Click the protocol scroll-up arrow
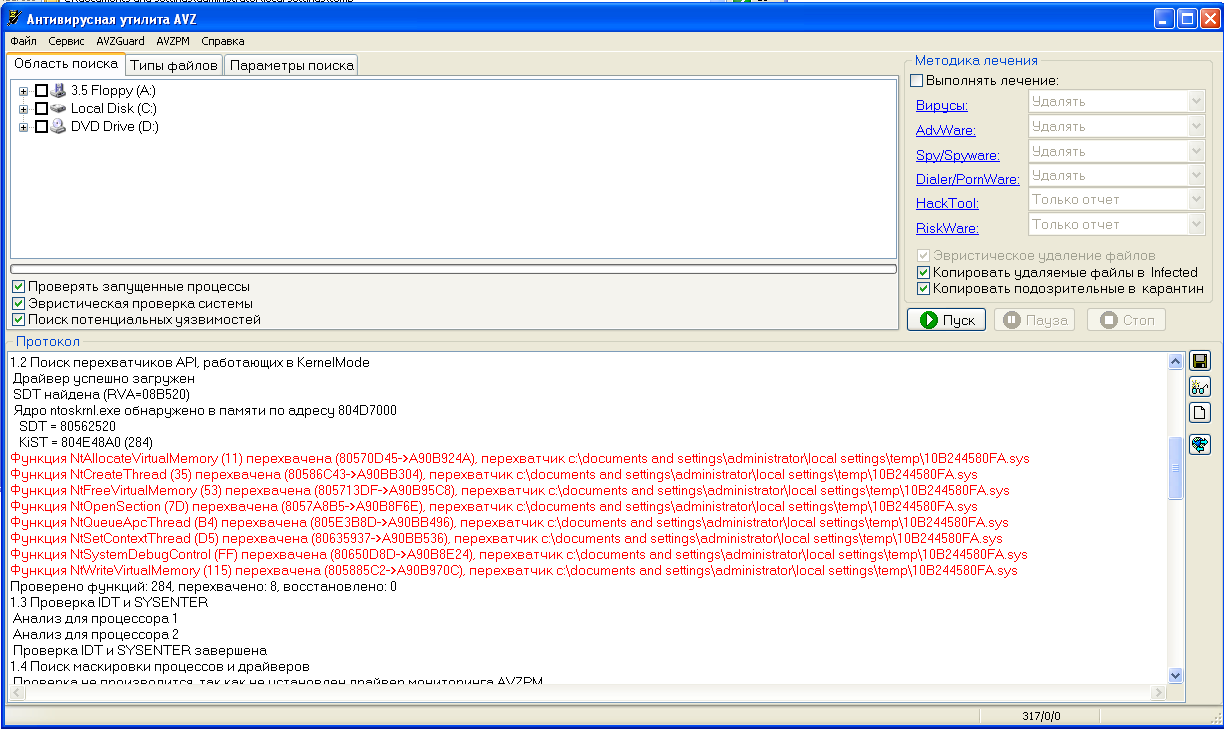The width and height of the screenshot is (1224, 731). point(1175,362)
